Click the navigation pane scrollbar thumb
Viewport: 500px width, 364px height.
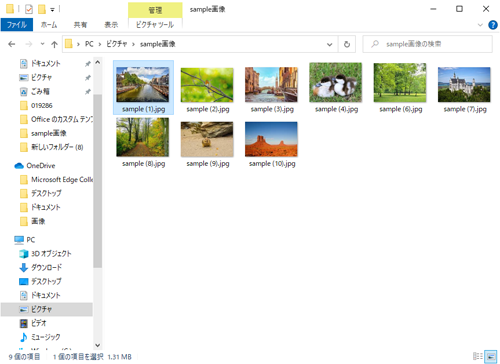98,181
